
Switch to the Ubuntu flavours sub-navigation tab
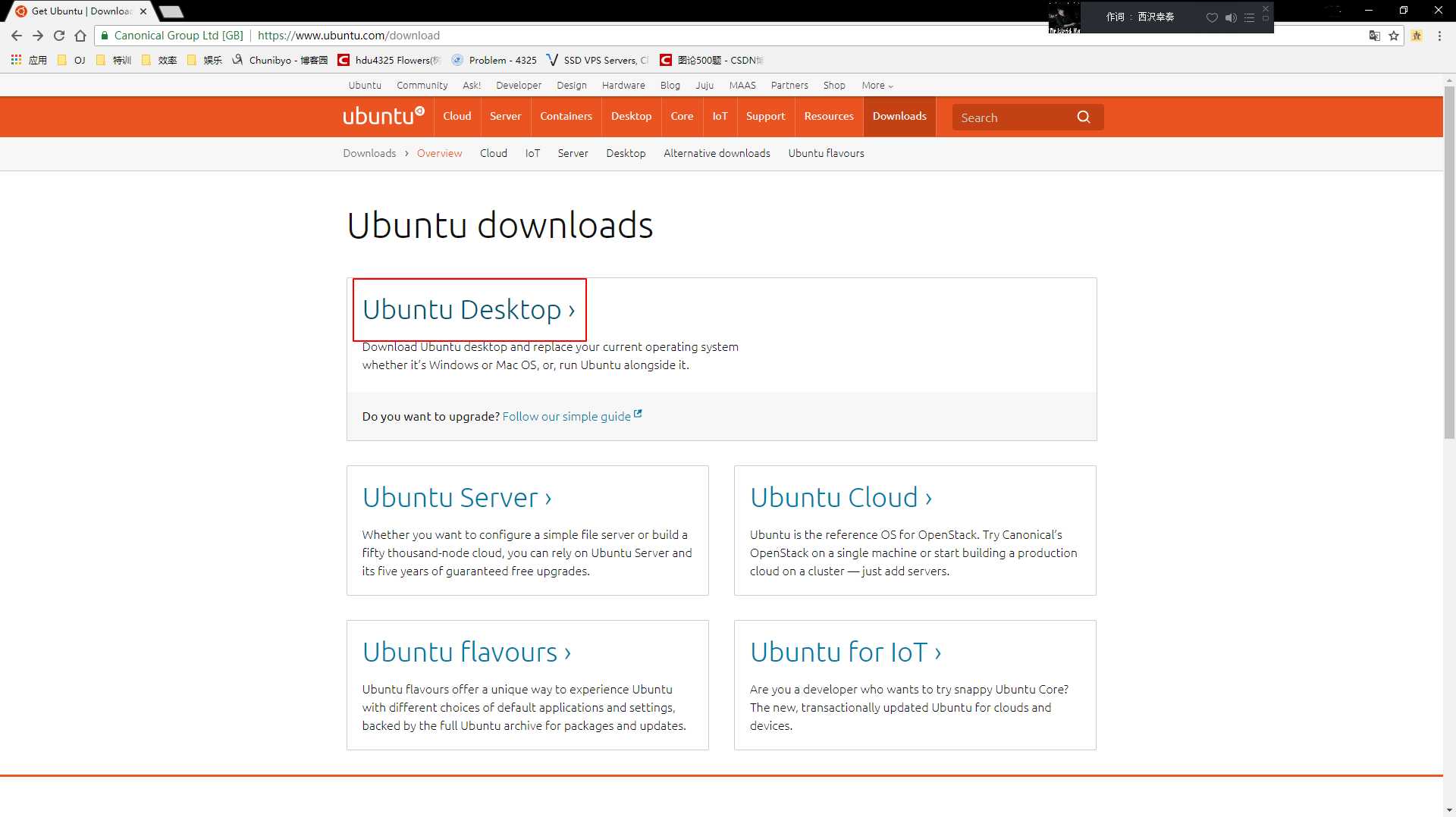point(826,153)
